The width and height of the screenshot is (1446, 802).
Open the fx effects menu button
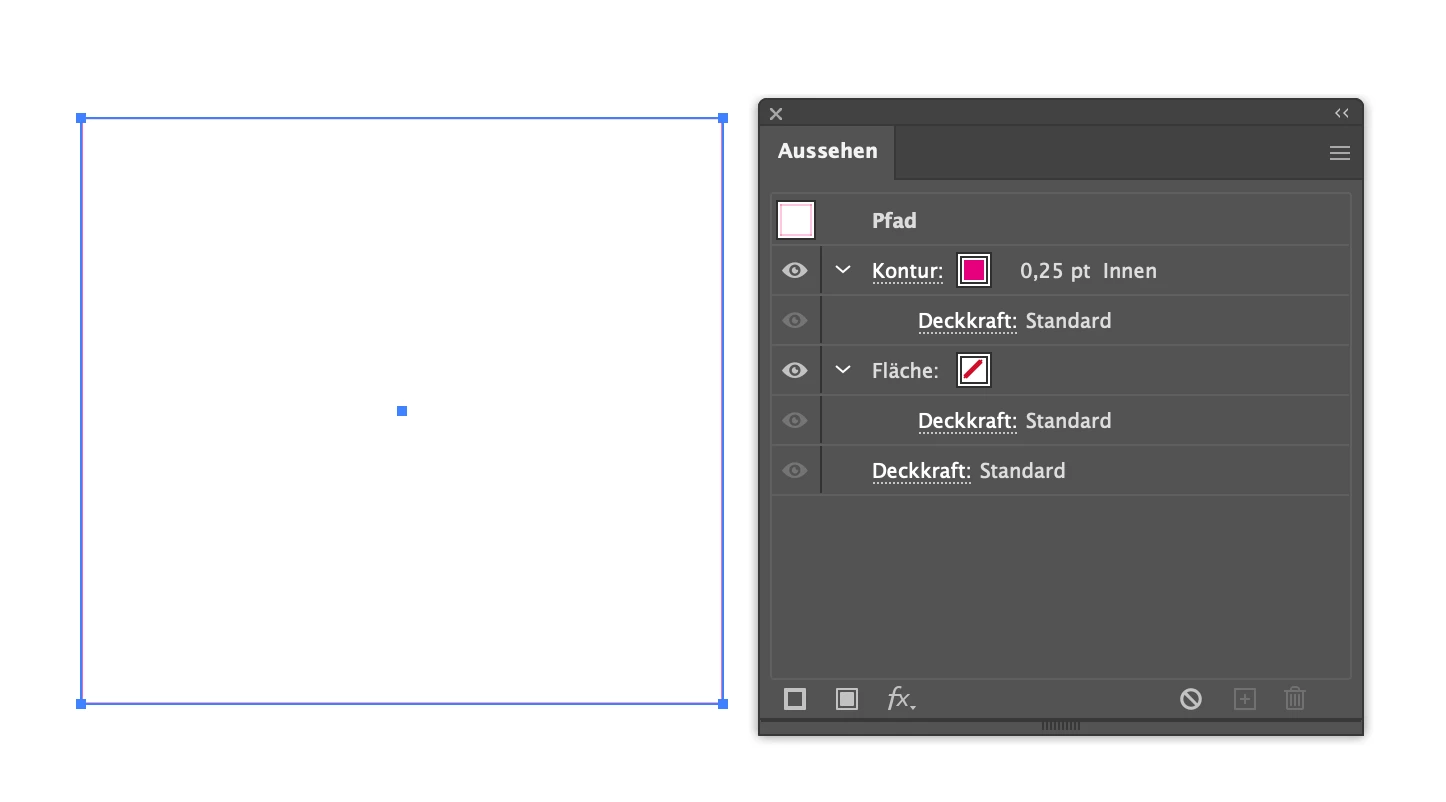click(901, 699)
